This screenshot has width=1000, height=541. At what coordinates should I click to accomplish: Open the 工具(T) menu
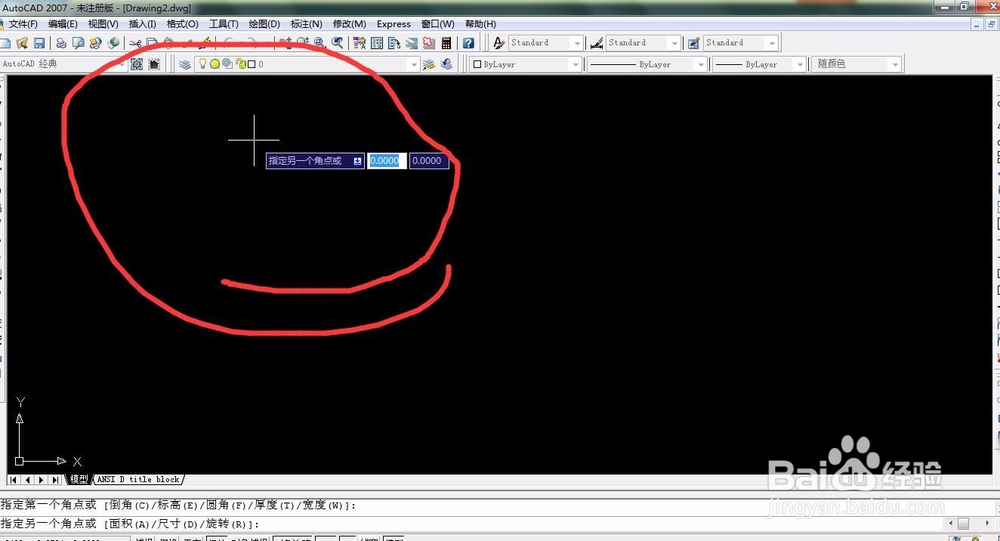coord(223,24)
